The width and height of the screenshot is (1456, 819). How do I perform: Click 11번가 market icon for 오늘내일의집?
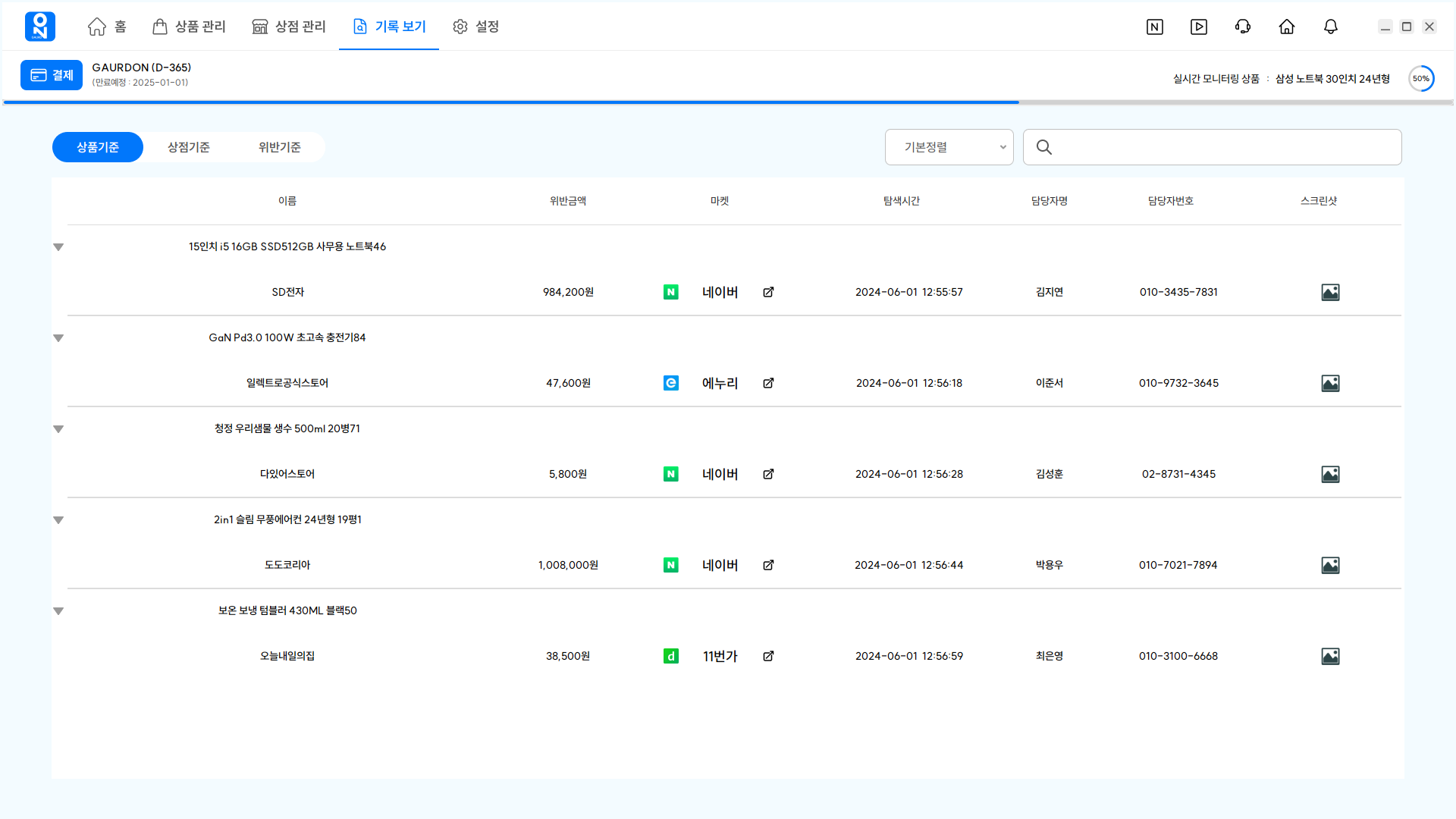[x=671, y=656]
